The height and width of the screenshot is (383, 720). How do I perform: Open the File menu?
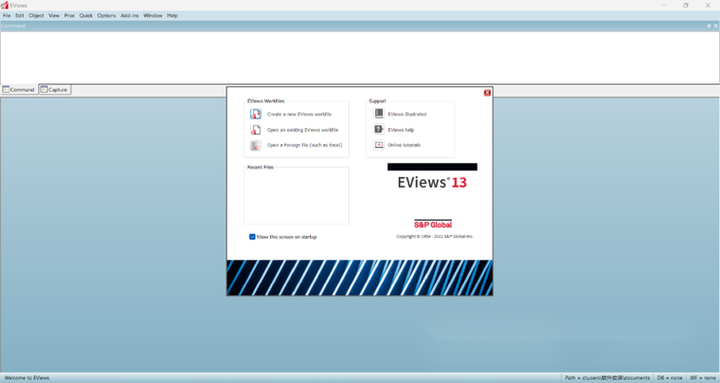click(7, 16)
